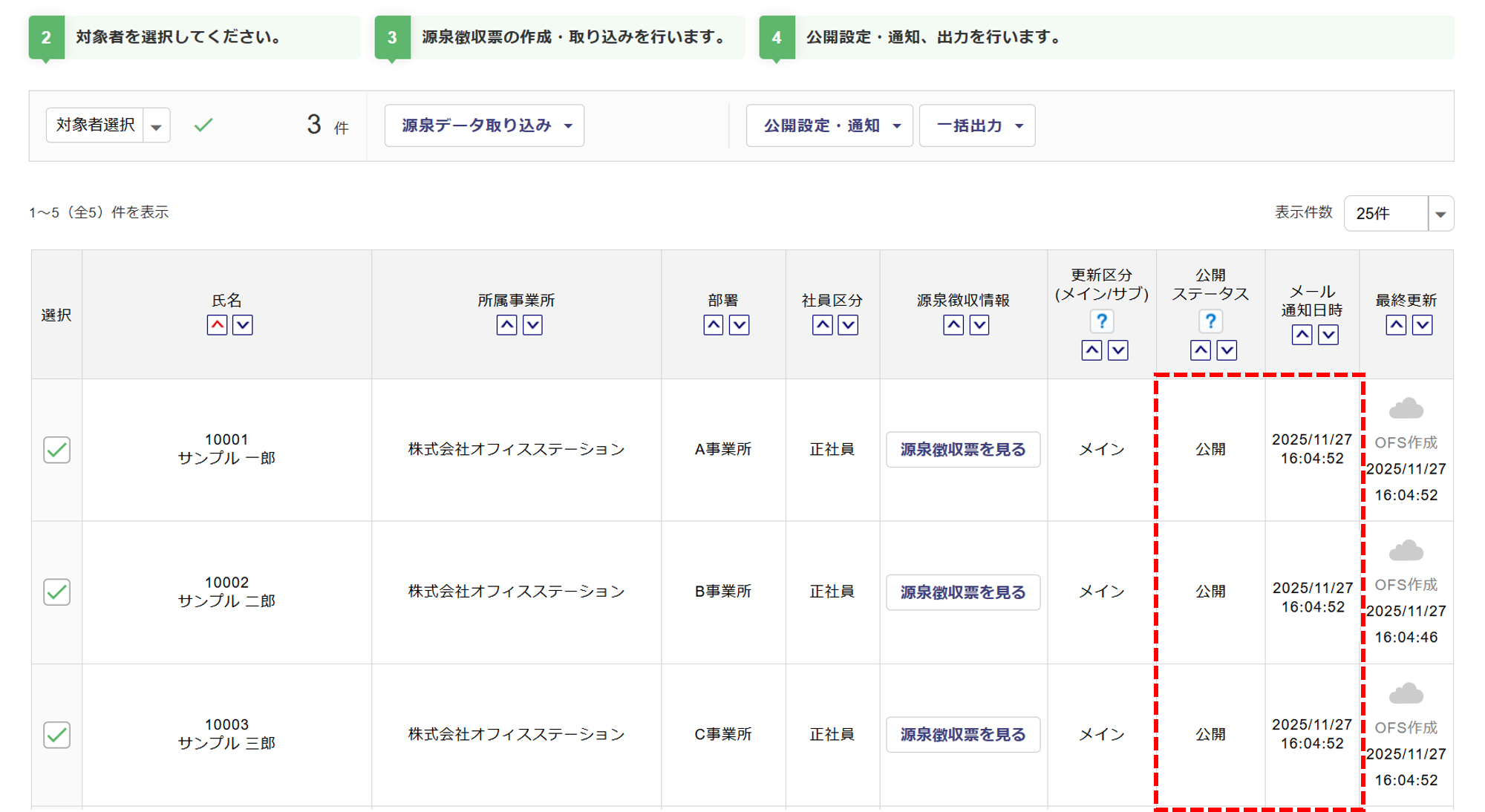The width and height of the screenshot is (1485, 812).
Task: Open the 対象者選択 dropdown
Action: pyautogui.click(x=156, y=125)
